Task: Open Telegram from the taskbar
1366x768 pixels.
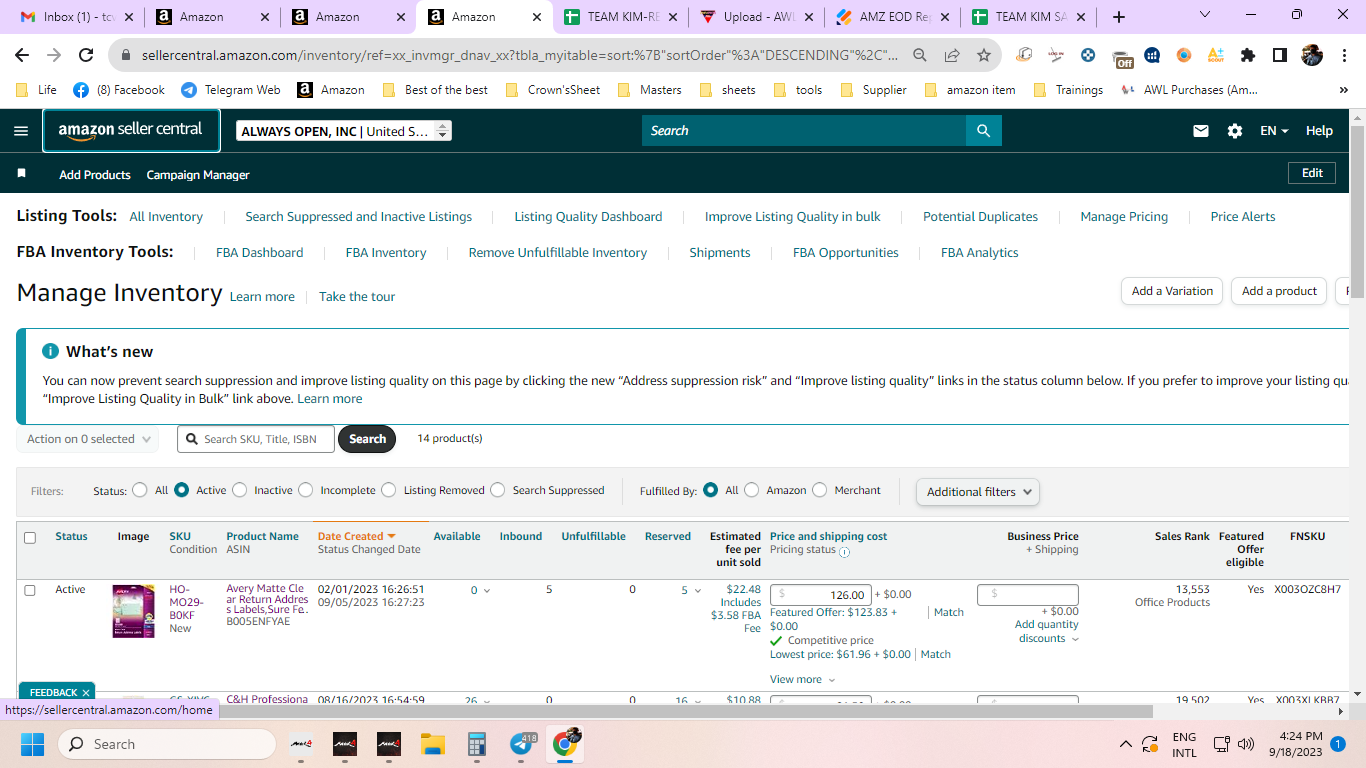Action: click(x=521, y=744)
